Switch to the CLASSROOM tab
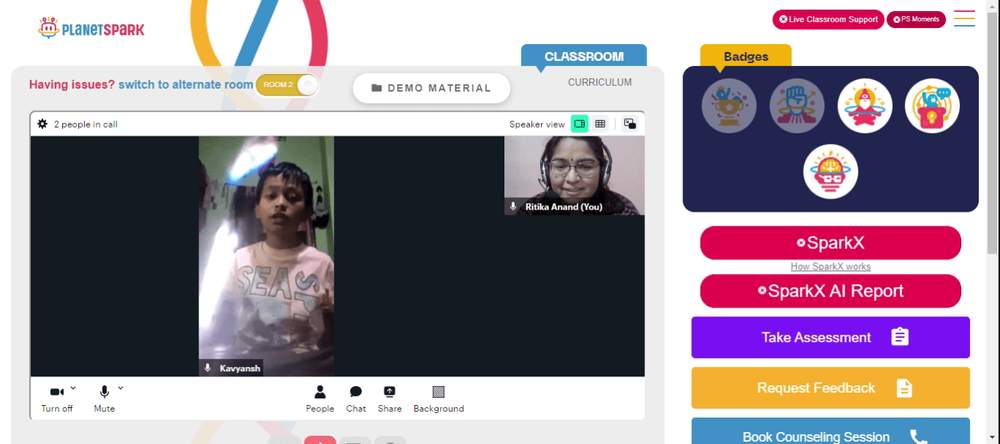The image size is (1000, 444). 584,56
